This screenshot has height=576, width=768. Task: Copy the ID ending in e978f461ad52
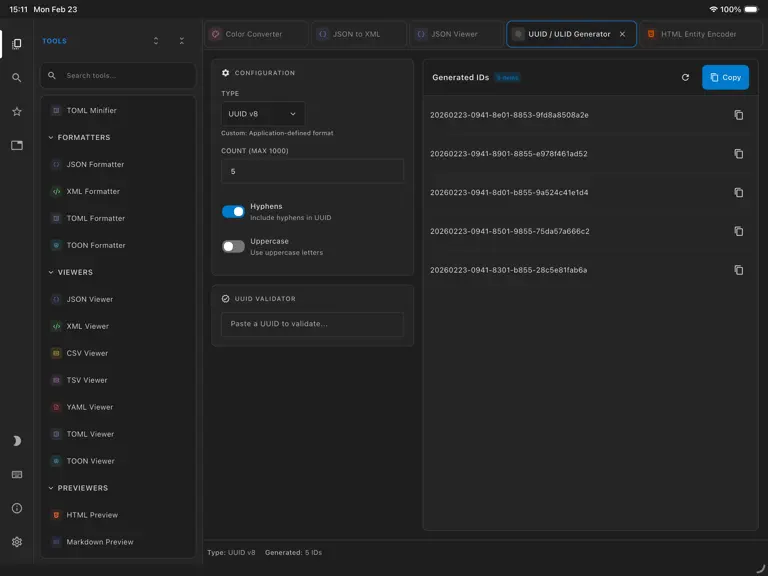point(739,154)
